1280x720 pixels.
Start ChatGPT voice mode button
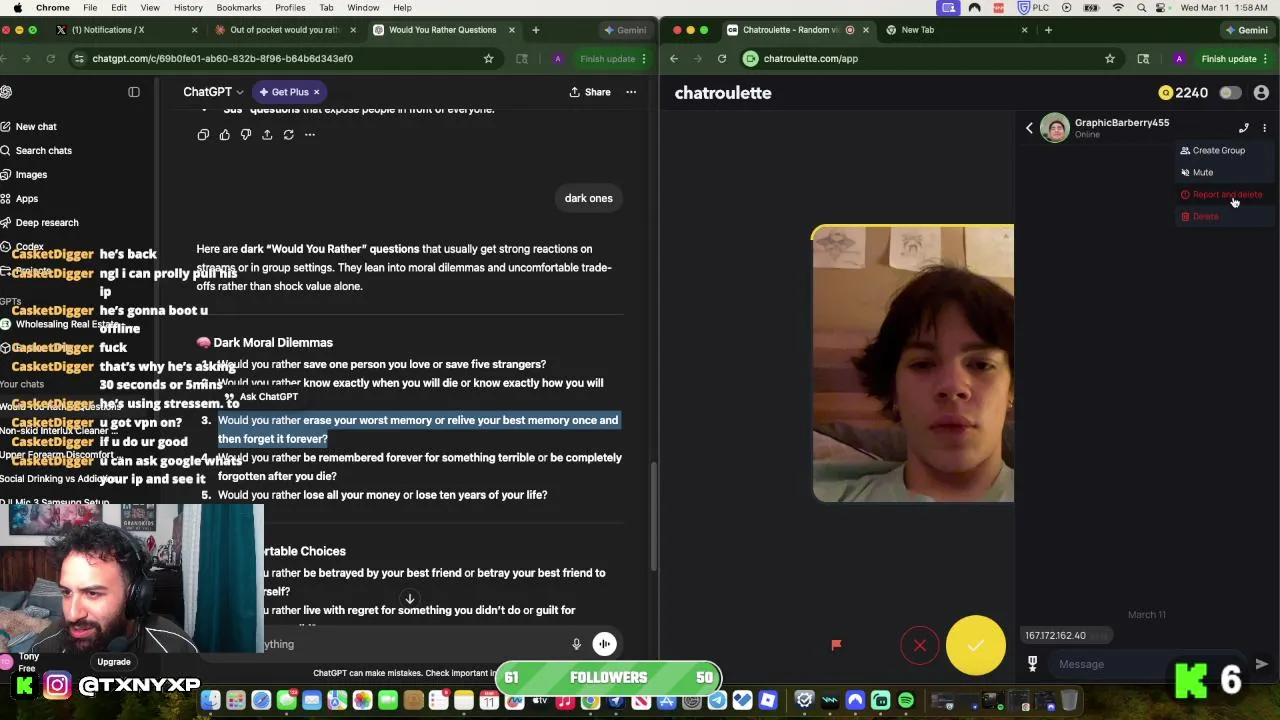[604, 644]
